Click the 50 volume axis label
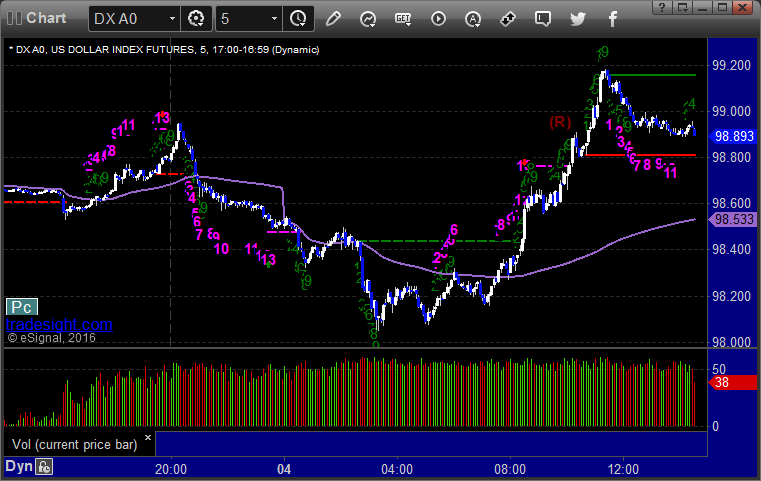This screenshot has height=481, width=761. tap(719, 369)
